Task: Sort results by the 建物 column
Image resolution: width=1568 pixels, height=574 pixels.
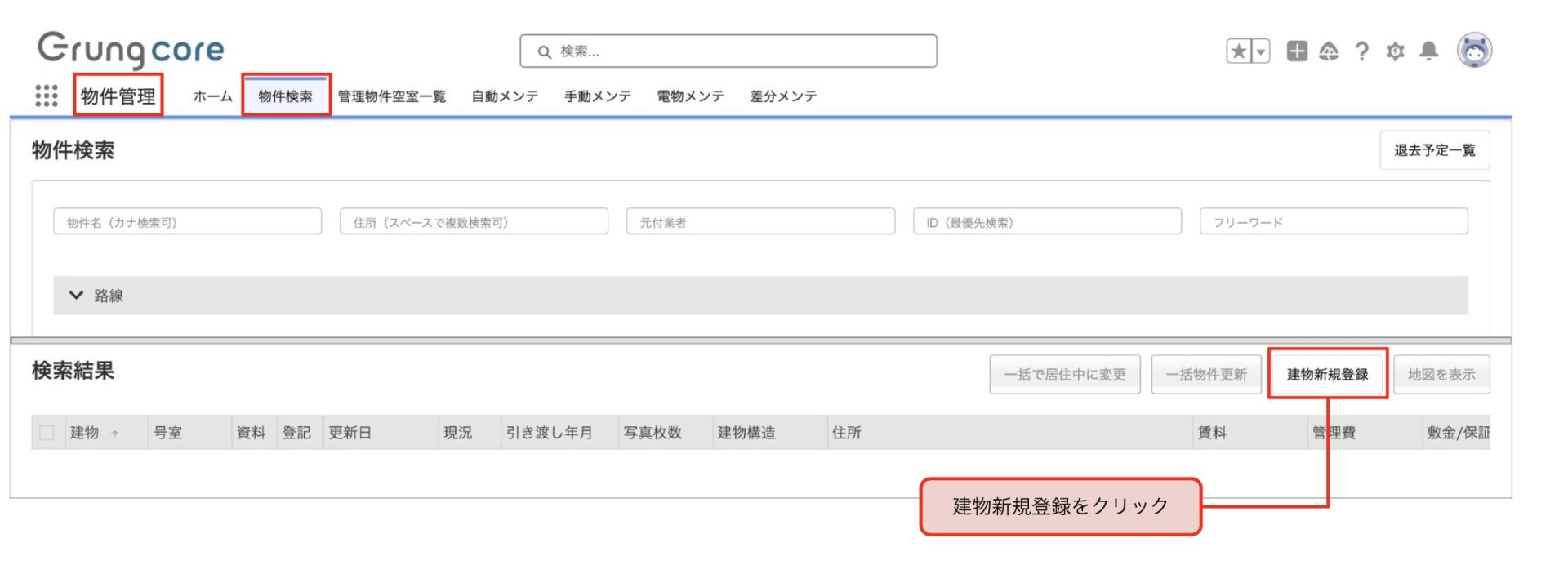Action: point(85,433)
